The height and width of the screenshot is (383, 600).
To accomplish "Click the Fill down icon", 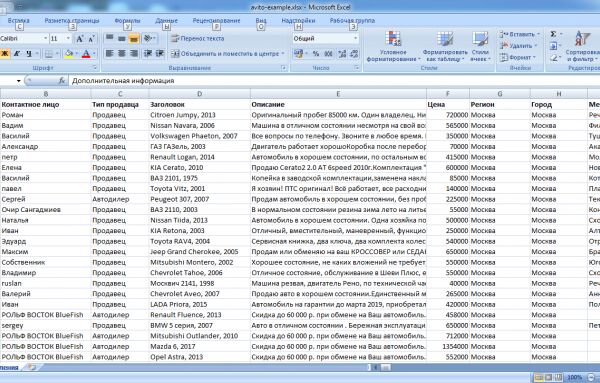I will tap(553, 46).
